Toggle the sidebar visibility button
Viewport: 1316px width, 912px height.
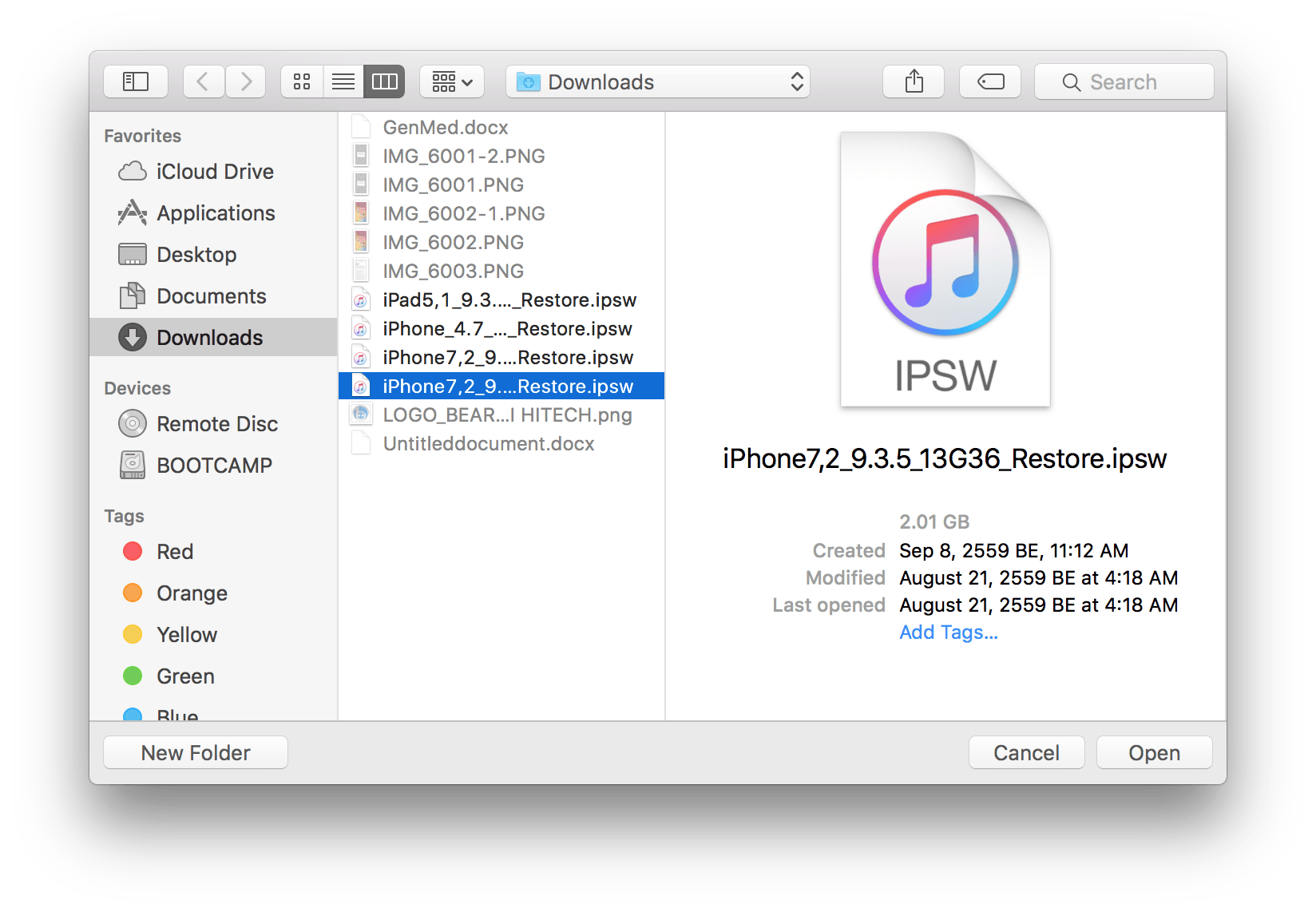[x=136, y=81]
